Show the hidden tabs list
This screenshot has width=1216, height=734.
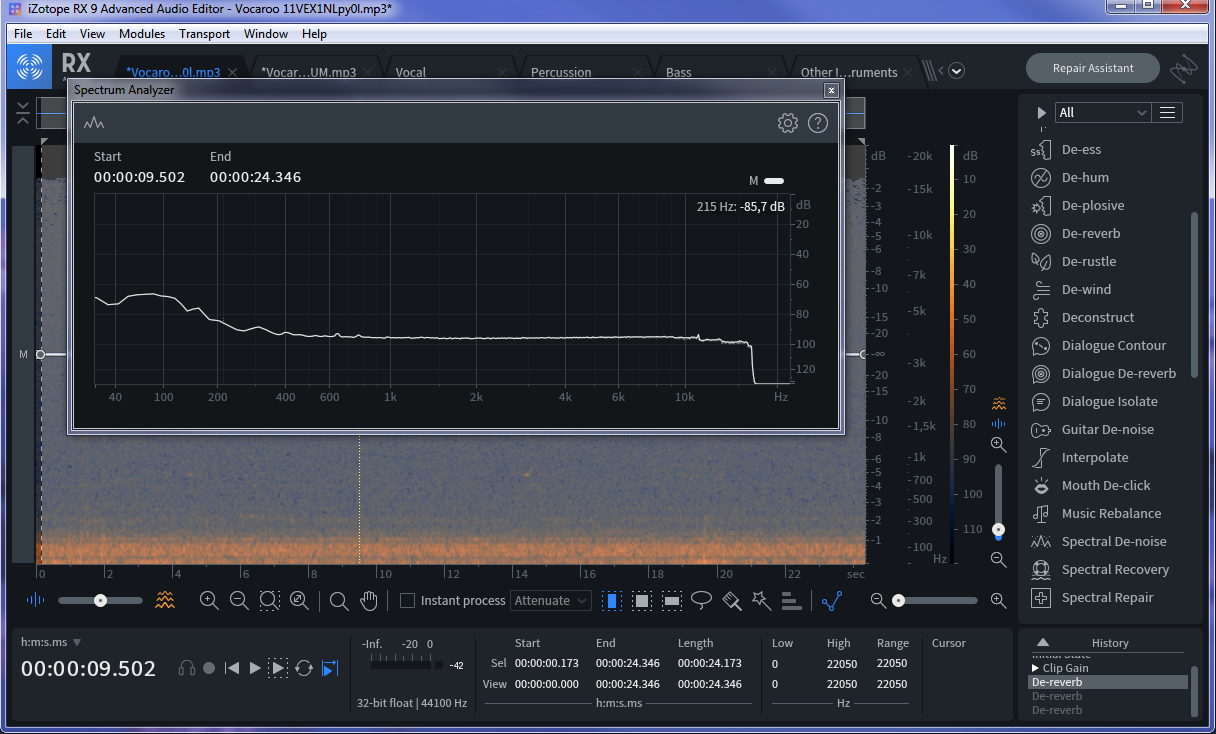coord(957,71)
